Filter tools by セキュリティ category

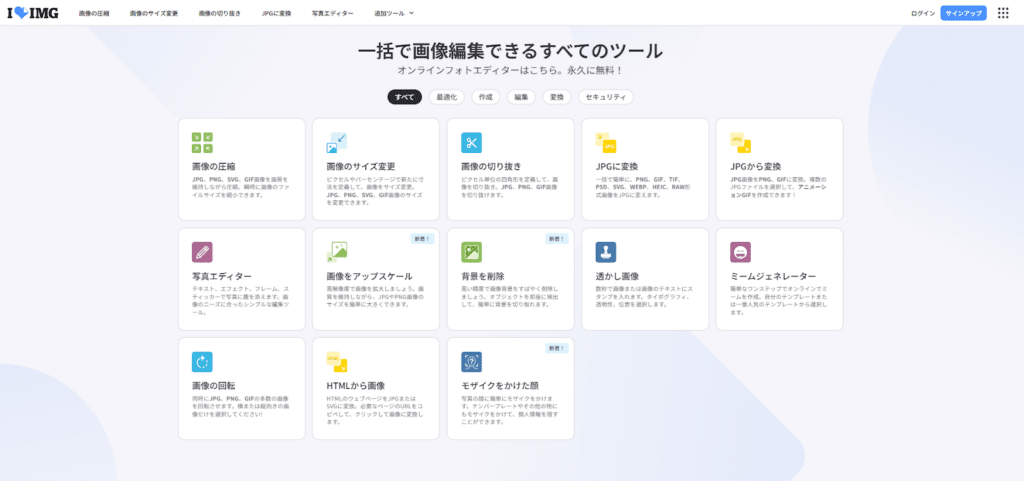tap(605, 97)
